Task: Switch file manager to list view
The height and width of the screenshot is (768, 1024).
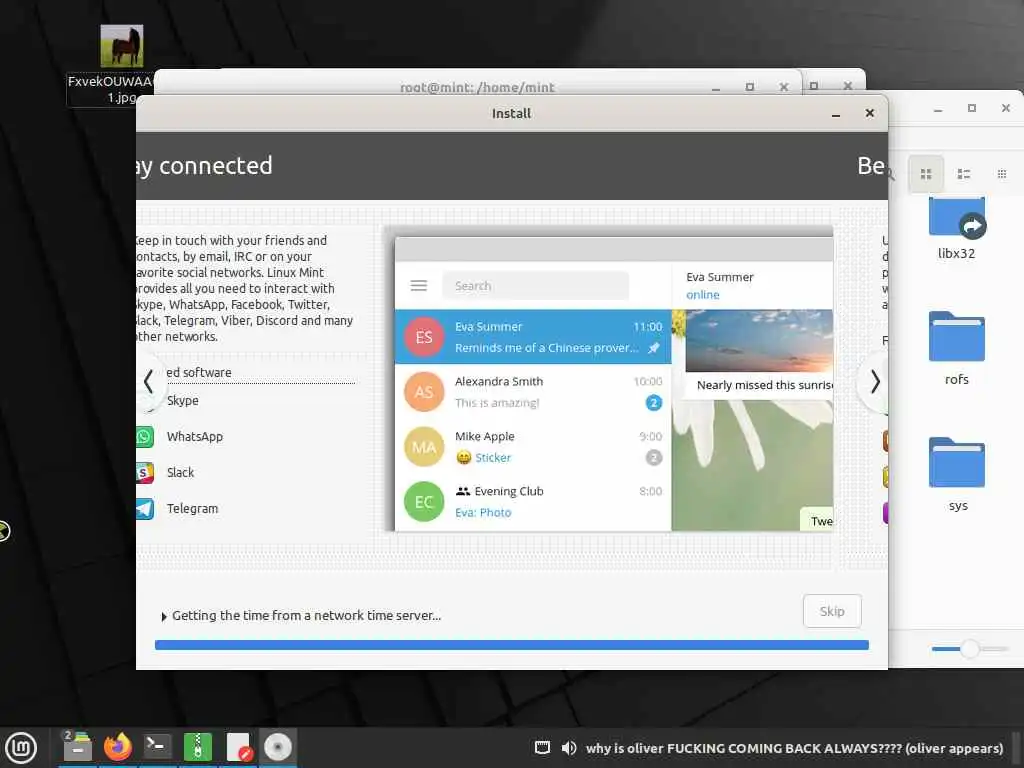Action: pos(963,174)
